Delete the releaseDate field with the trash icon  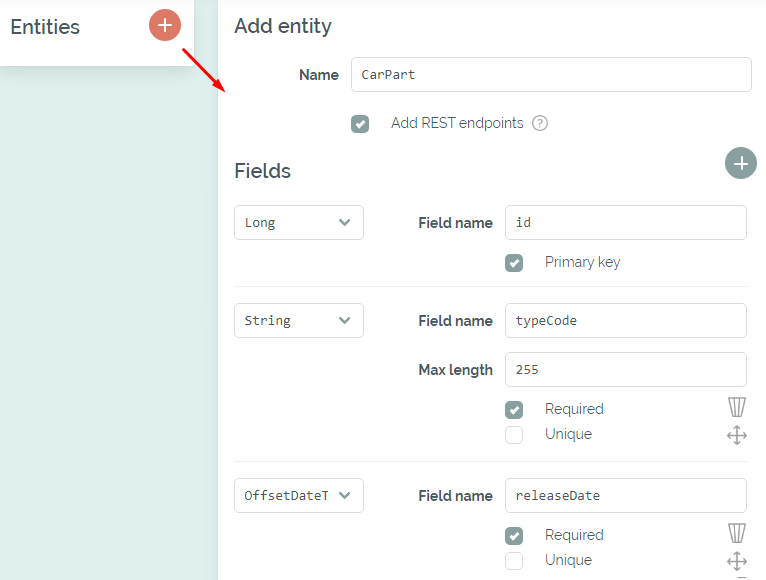click(737, 533)
